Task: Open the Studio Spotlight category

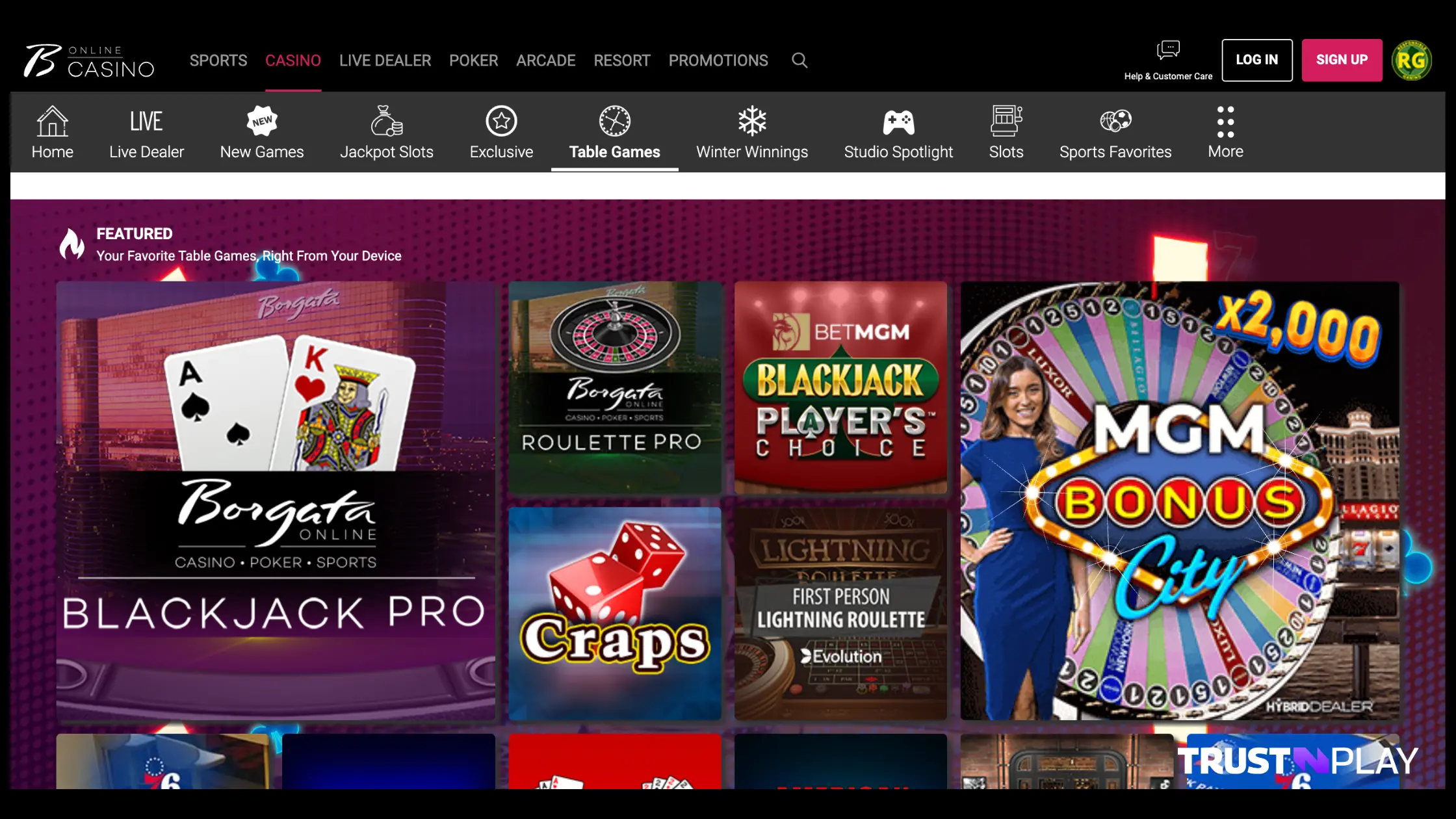Action: (x=898, y=133)
